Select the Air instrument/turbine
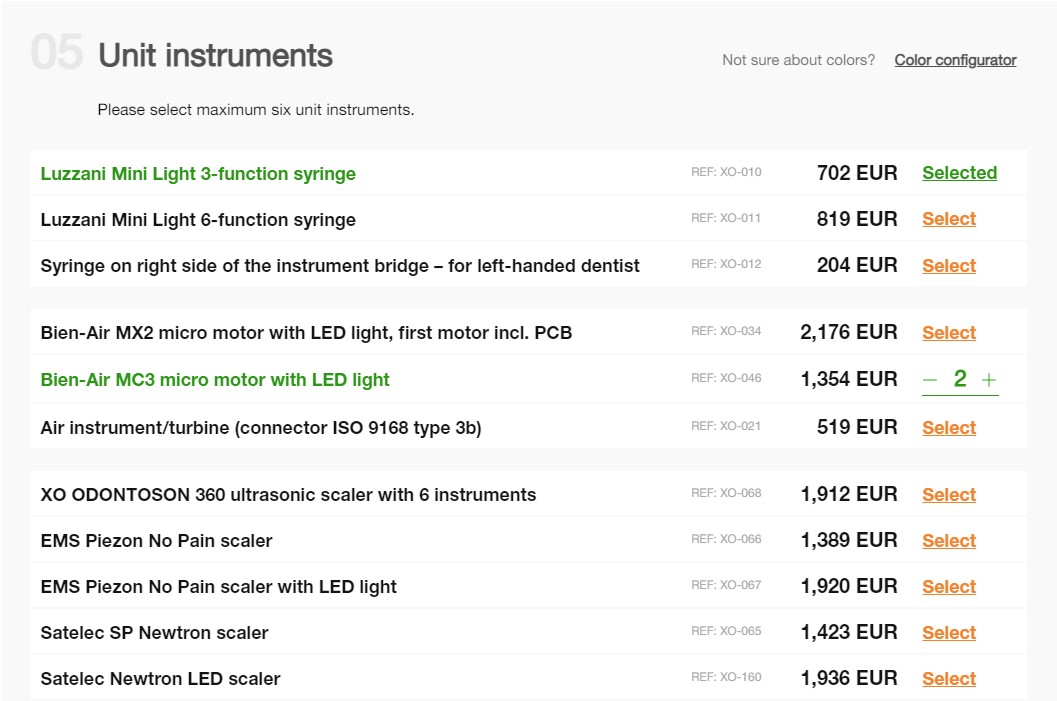Image resolution: width=1057 pixels, height=701 pixels. pyautogui.click(x=948, y=428)
